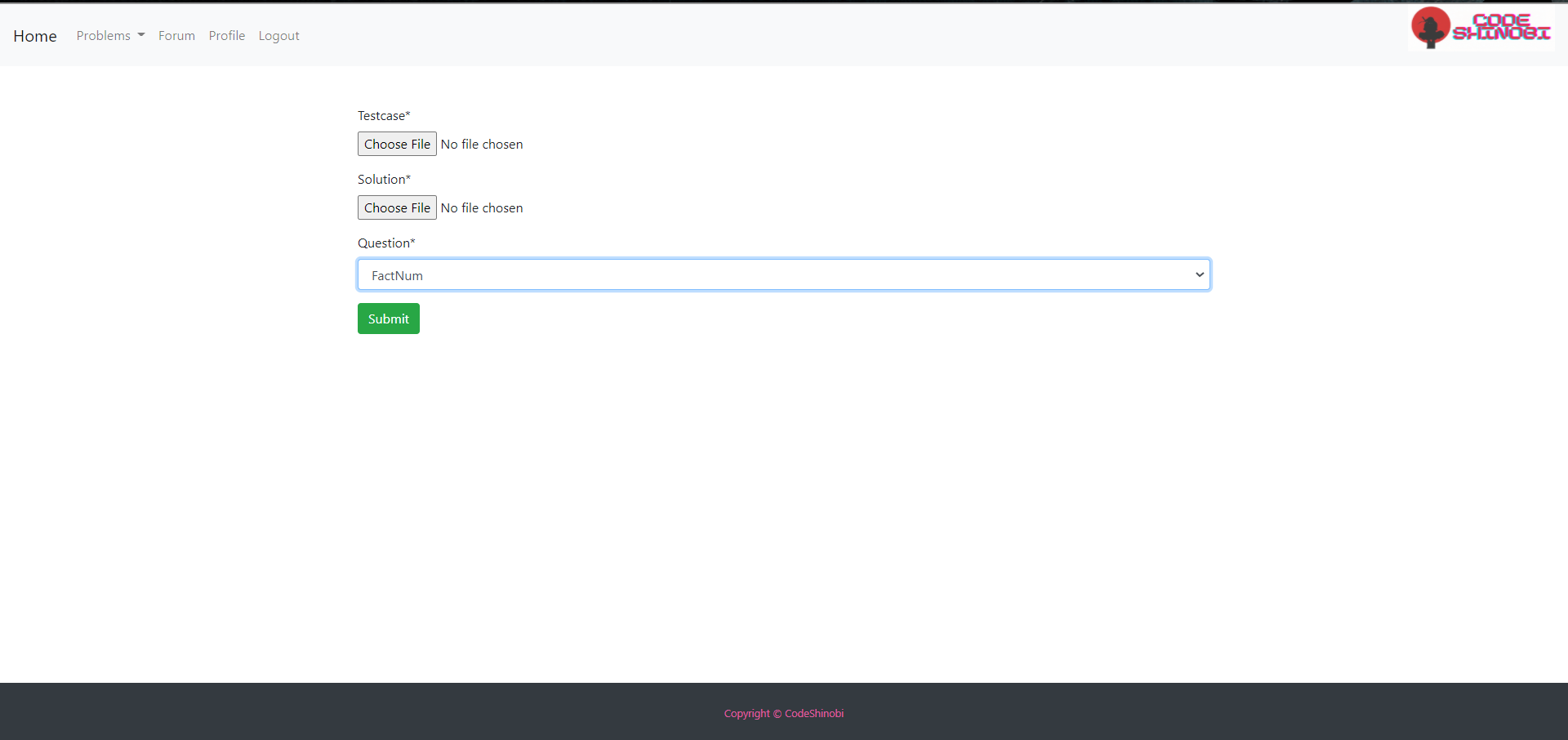
Task: Click the Solution label text
Action: pyautogui.click(x=384, y=179)
